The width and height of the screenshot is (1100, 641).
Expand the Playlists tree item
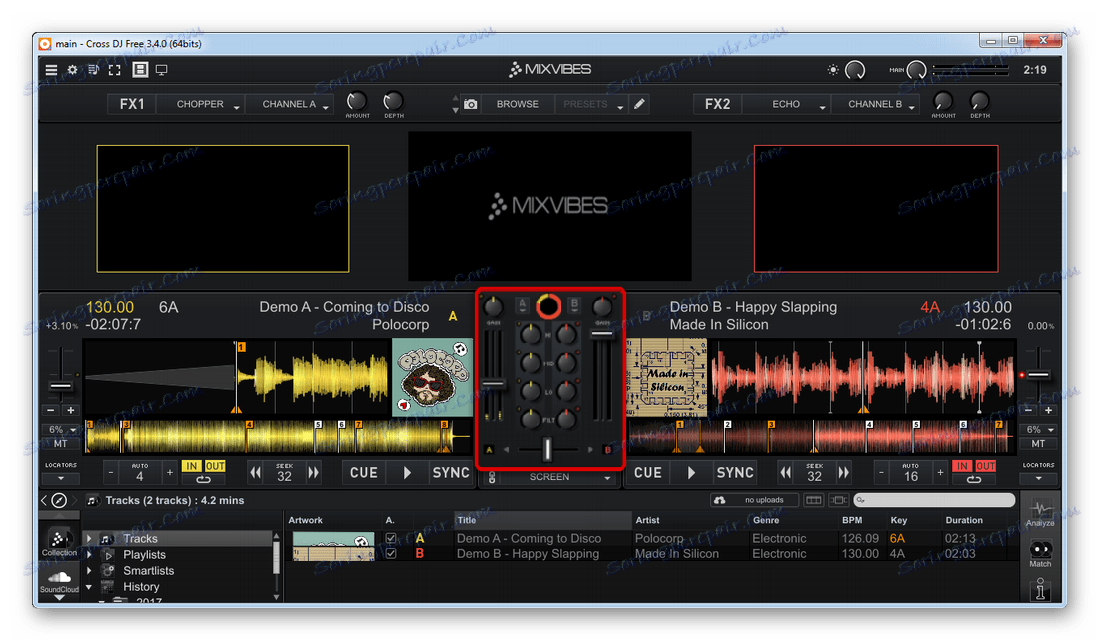click(89, 555)
